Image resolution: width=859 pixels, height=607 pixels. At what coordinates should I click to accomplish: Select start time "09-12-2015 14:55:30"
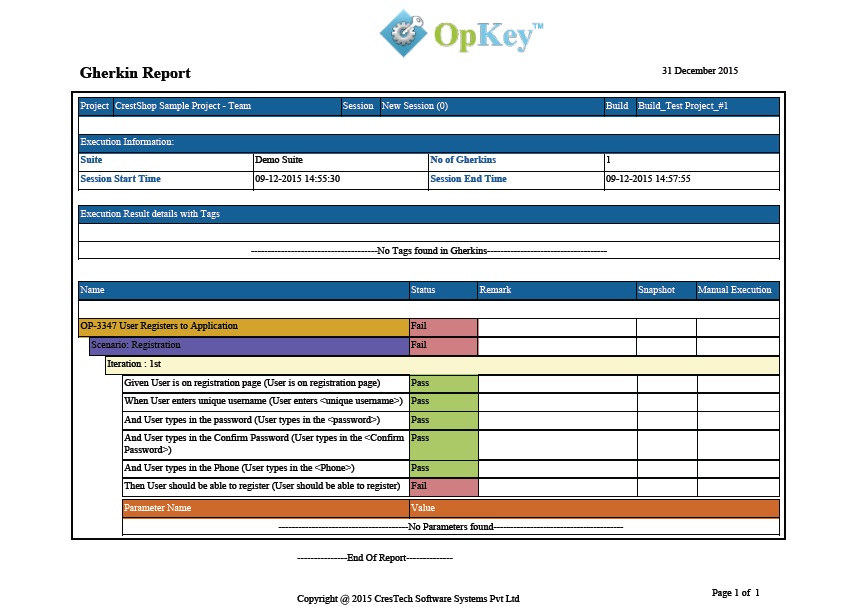pyautogui.click(x=297, y=179)
